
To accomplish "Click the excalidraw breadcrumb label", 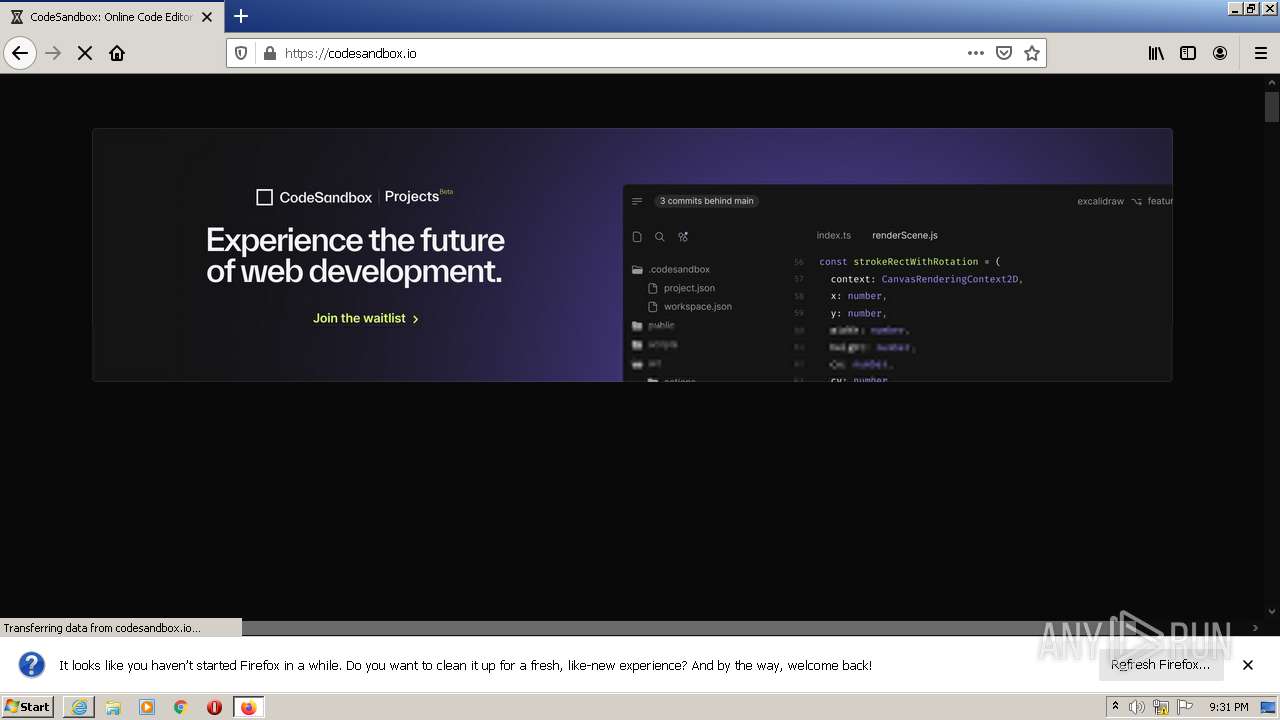I will (x=1100, y=201).
